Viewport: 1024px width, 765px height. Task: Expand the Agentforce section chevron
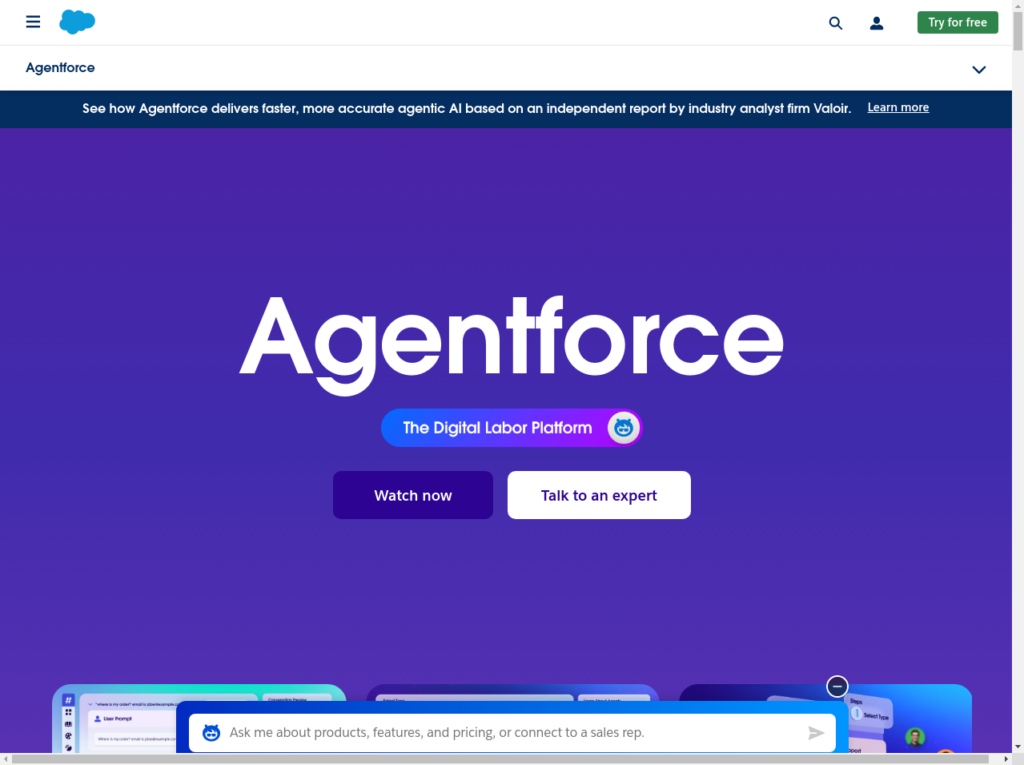(978, 69)
